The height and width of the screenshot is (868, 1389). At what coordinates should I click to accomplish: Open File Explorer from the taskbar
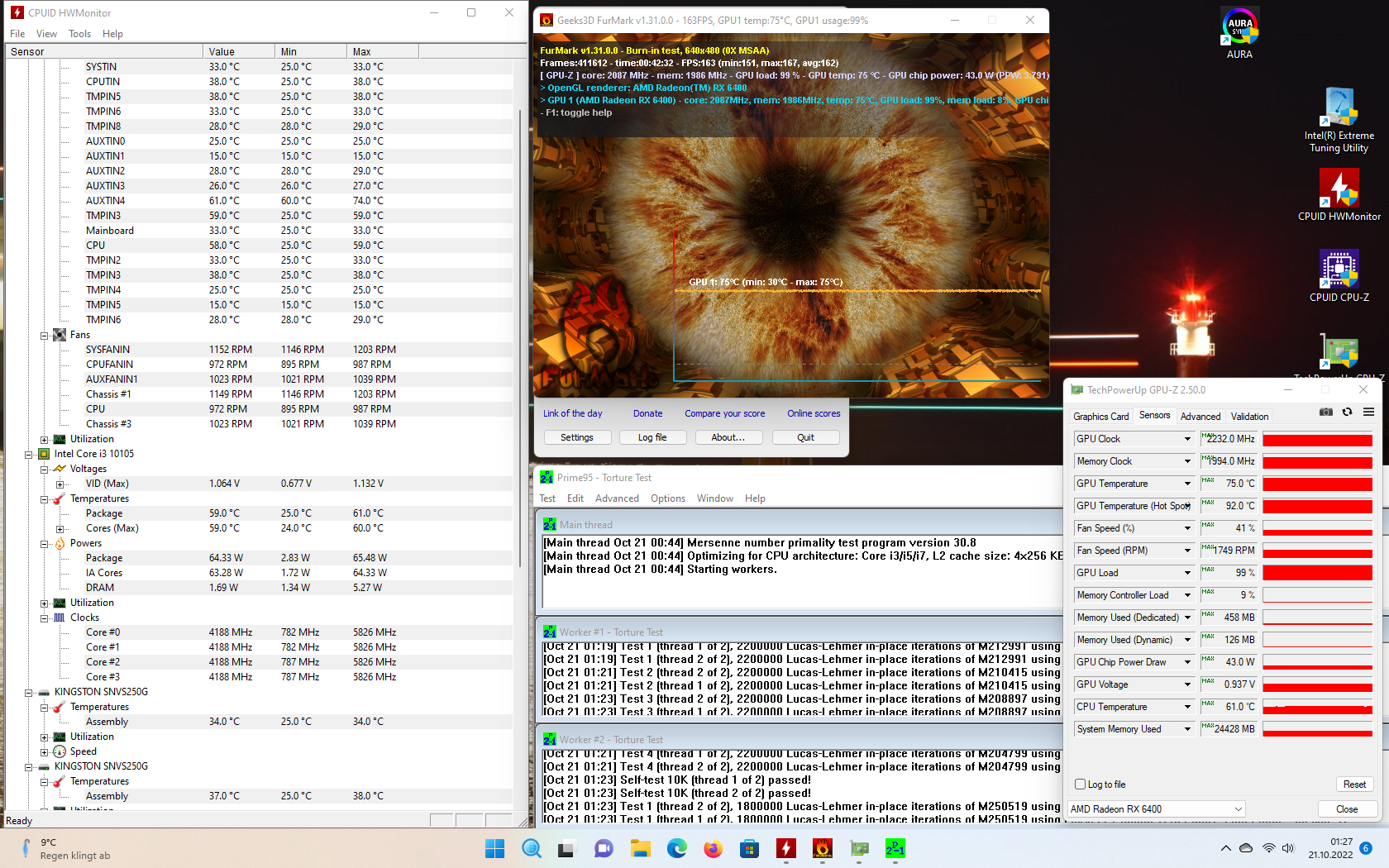click(x=640, y=848)
